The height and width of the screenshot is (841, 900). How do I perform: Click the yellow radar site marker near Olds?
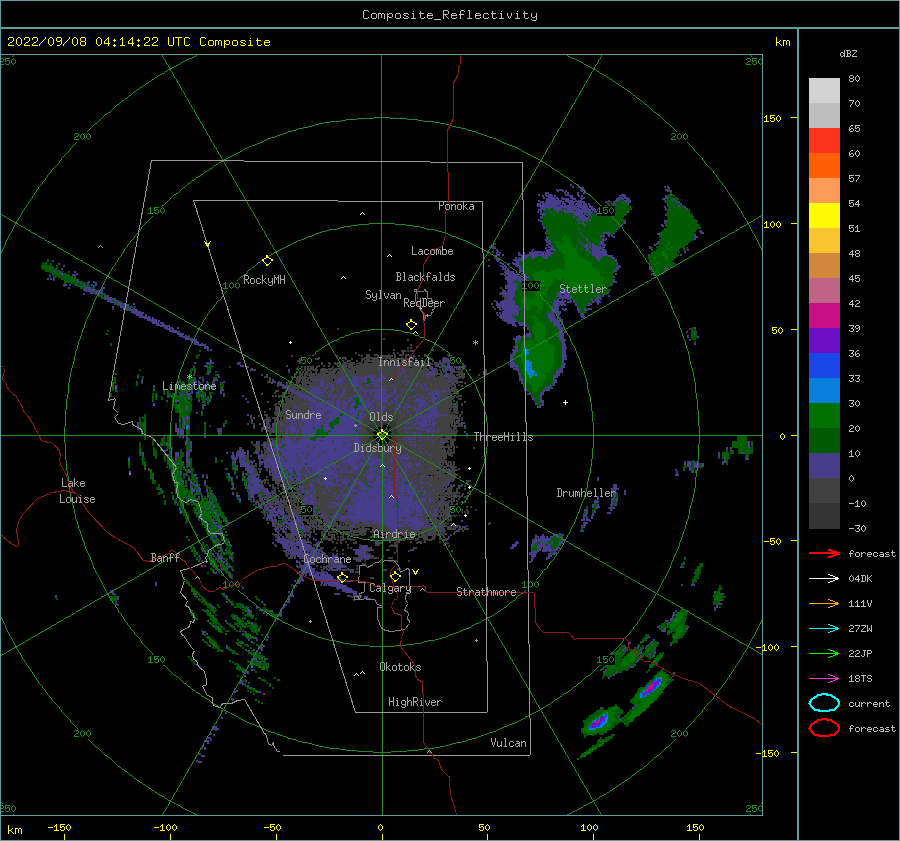tap(382, 435)
